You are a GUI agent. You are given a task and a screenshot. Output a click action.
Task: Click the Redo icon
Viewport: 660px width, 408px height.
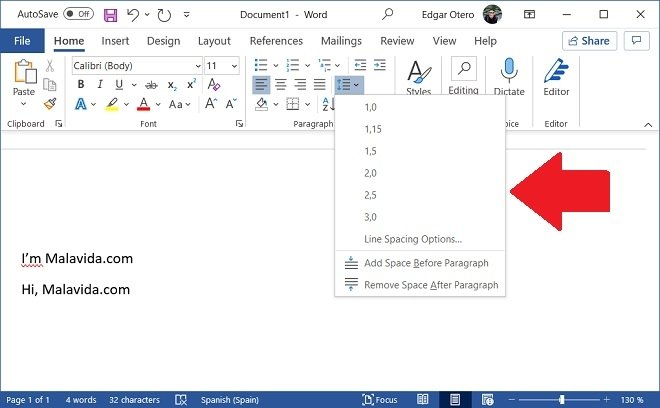tap(164, 15)
